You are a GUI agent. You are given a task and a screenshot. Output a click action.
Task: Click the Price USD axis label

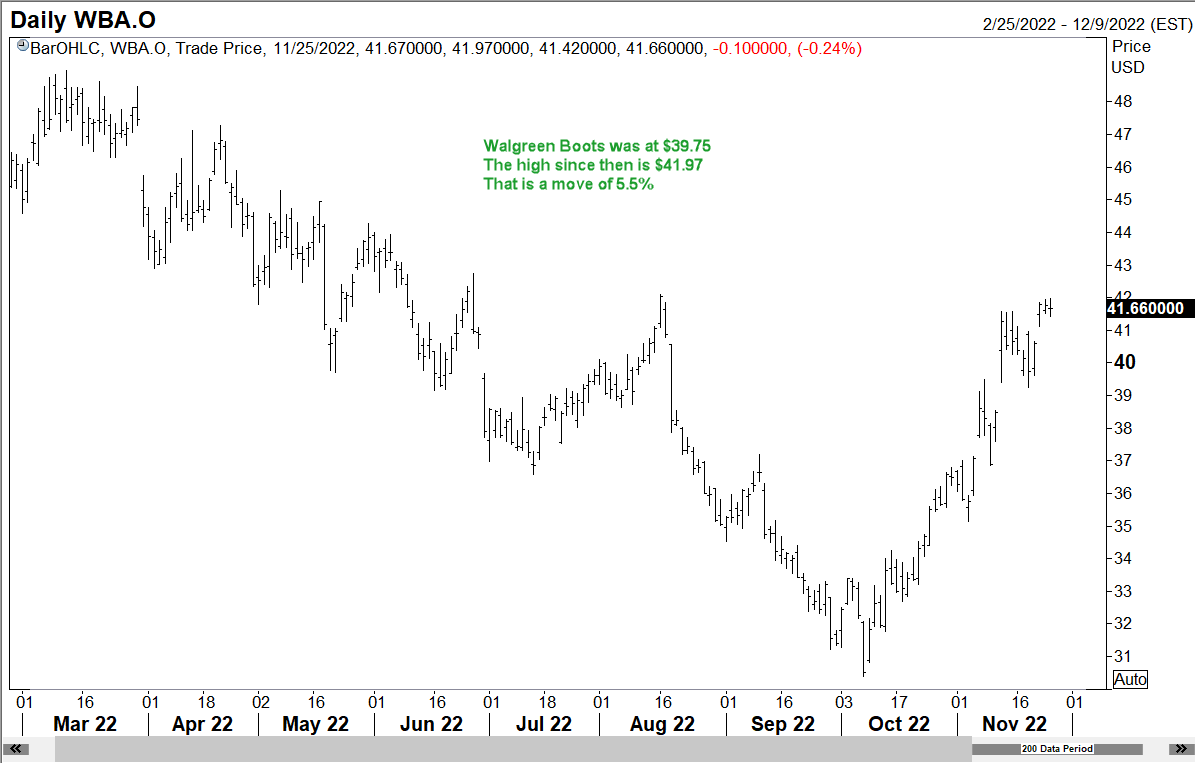1130,57
